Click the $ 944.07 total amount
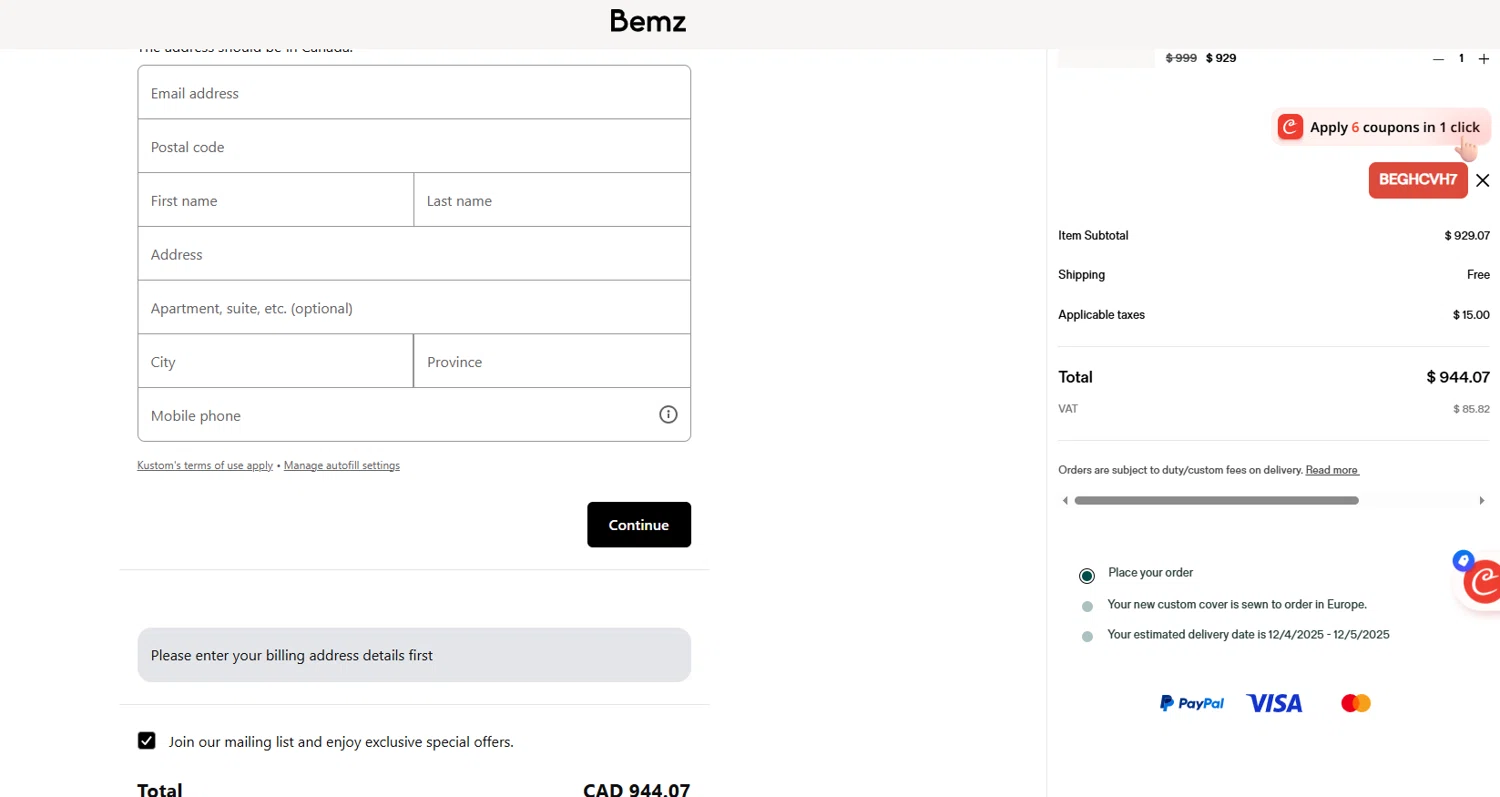Image resolution: width=1500 pixels, height=797 pixels. pos(1458,377)
